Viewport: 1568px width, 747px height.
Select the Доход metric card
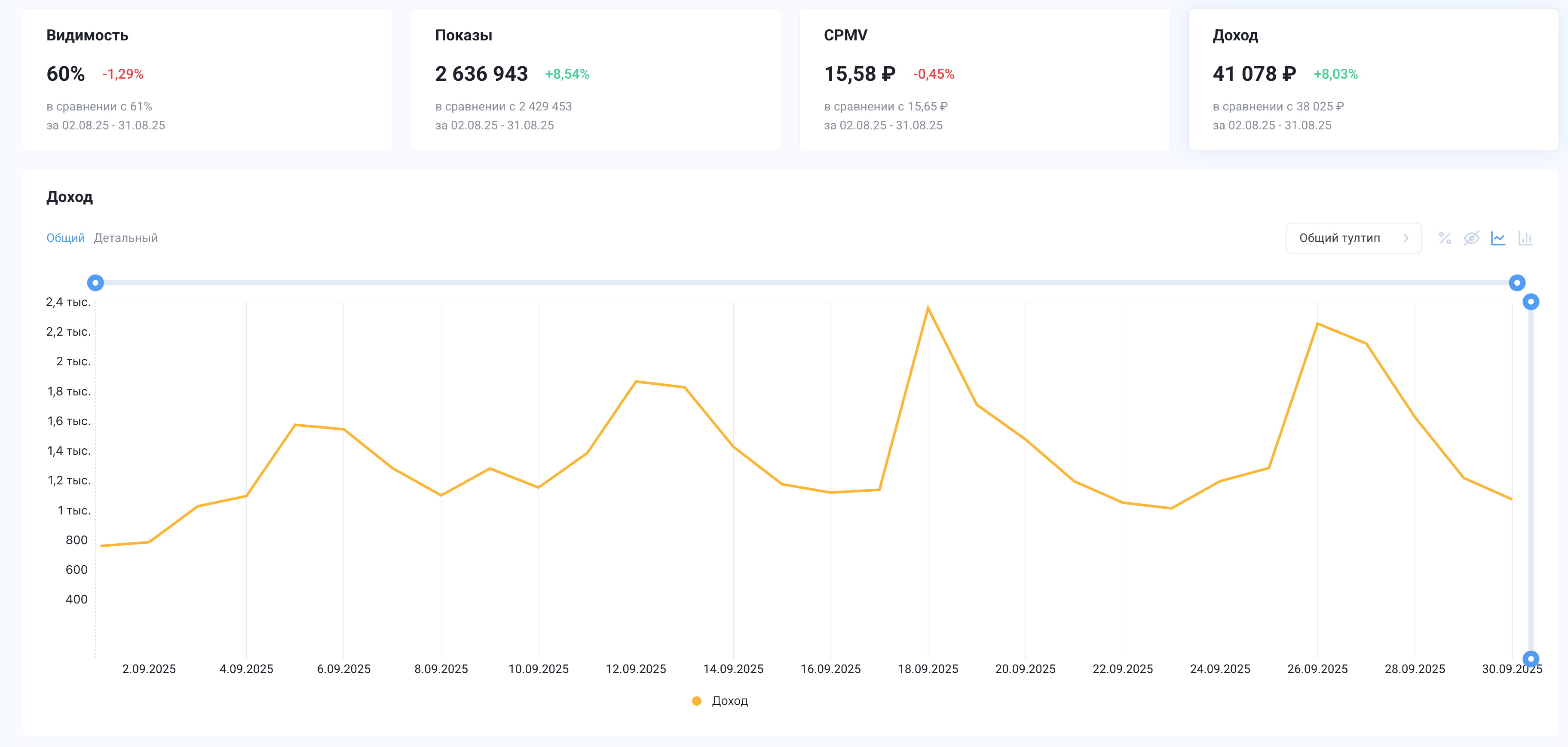coord(1372,80)
